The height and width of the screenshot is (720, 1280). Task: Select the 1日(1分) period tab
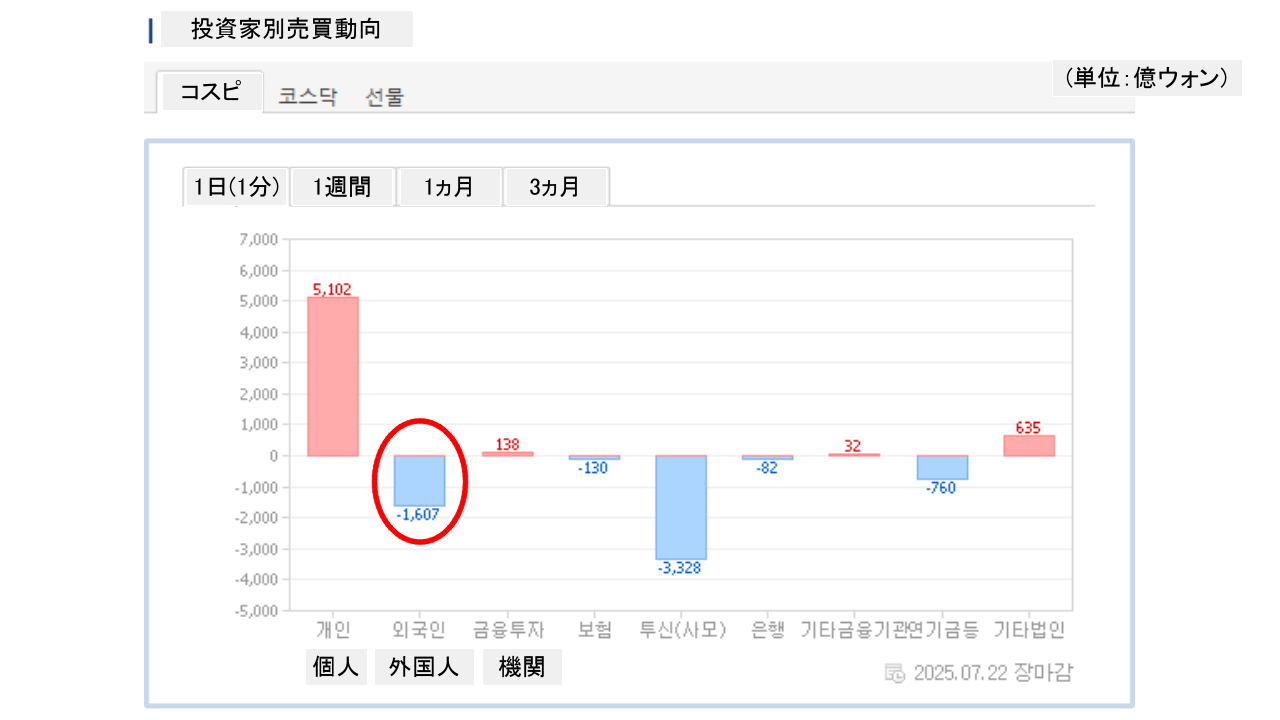pyautogui.click(x=237, y=187)
